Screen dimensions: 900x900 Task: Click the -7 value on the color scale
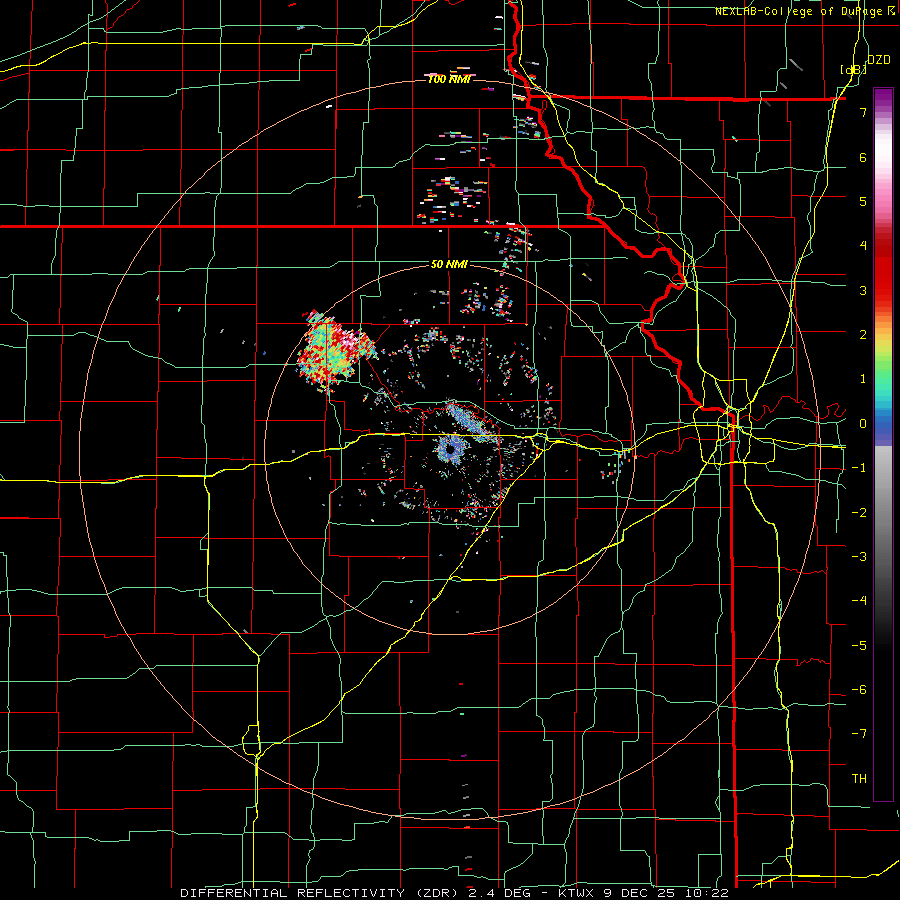pyautogui.click(x=859, y=734)
